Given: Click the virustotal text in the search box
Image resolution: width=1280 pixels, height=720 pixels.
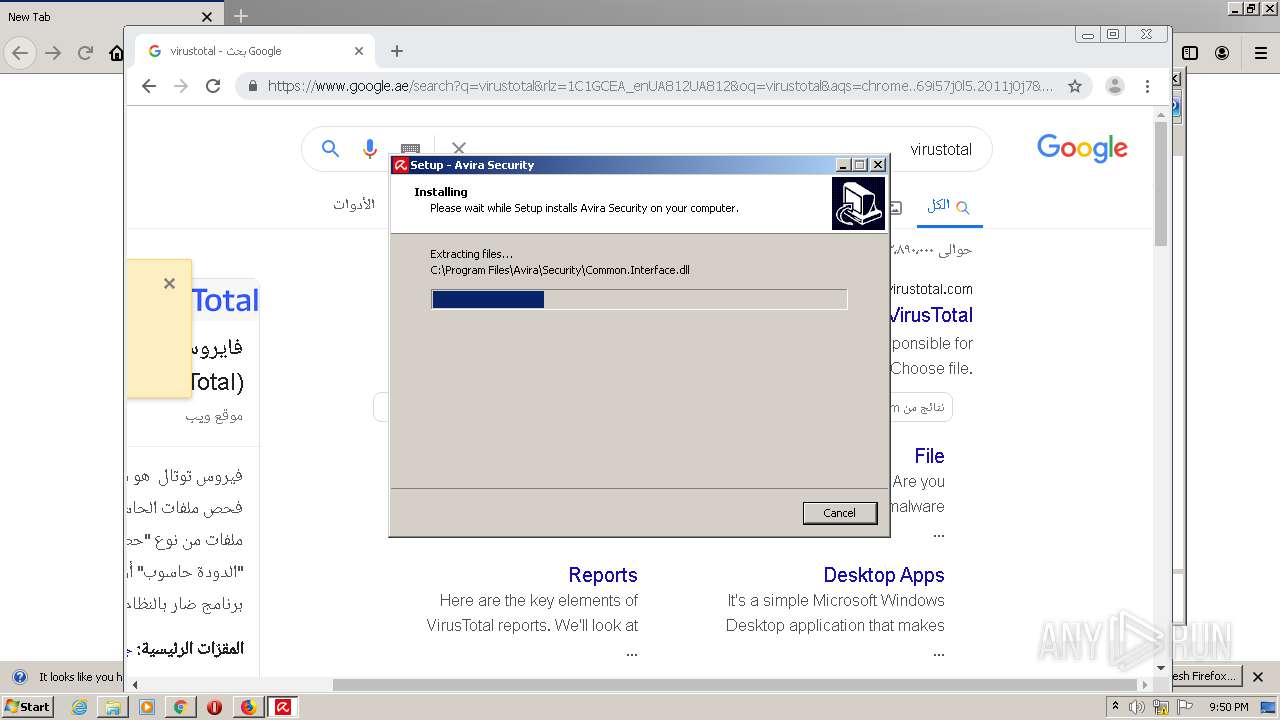Looking at the screenshot, I should click(941, 150).
